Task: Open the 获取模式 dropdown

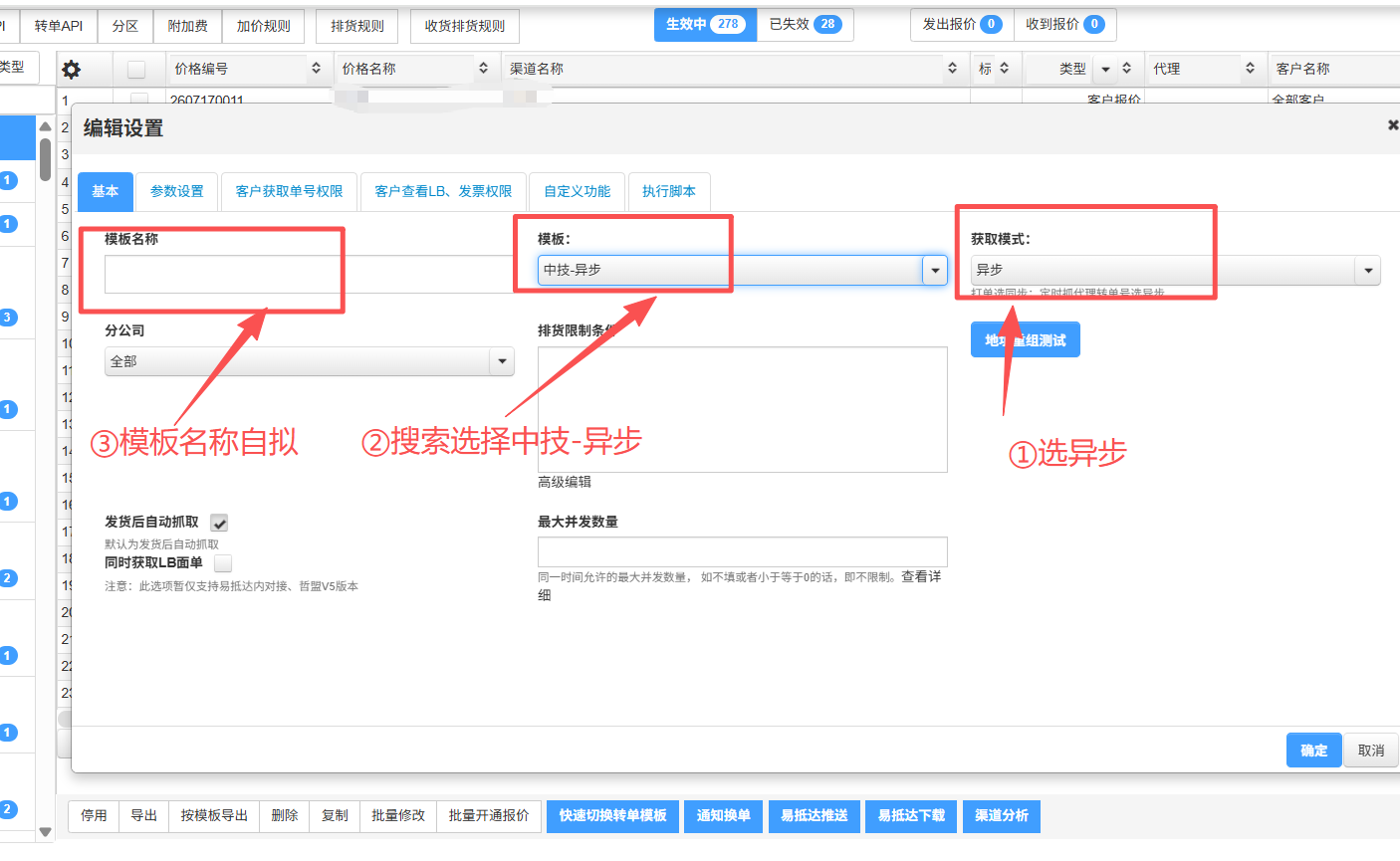Action: [x=1175, y=270]
